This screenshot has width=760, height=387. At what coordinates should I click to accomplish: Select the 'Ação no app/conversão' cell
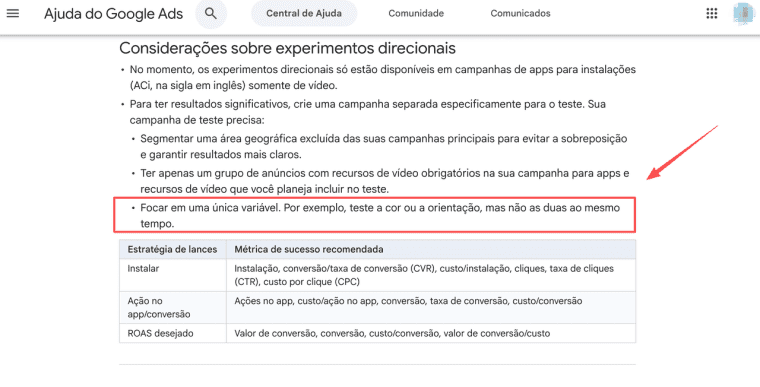point(173,307)
